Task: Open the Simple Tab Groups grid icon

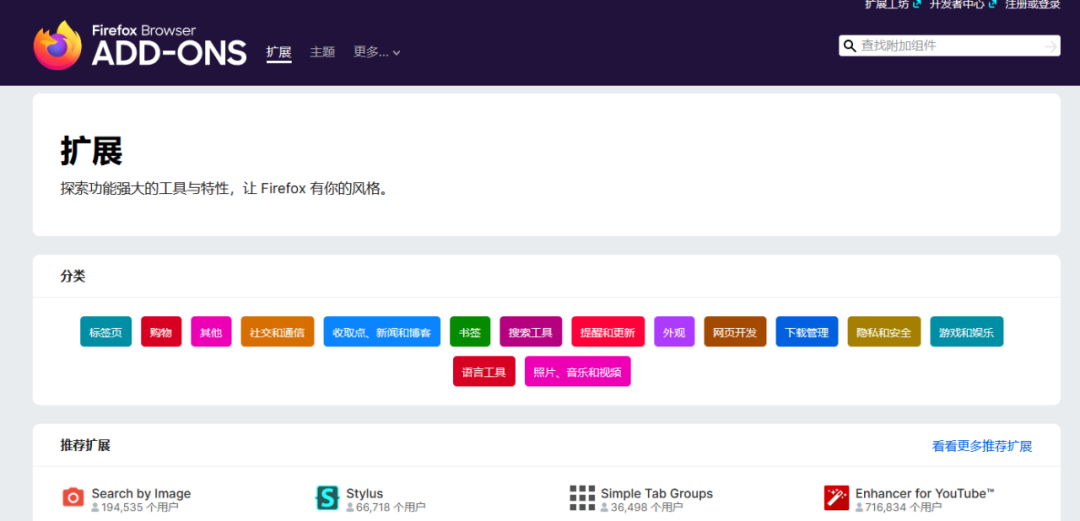Action: point(582,497)
